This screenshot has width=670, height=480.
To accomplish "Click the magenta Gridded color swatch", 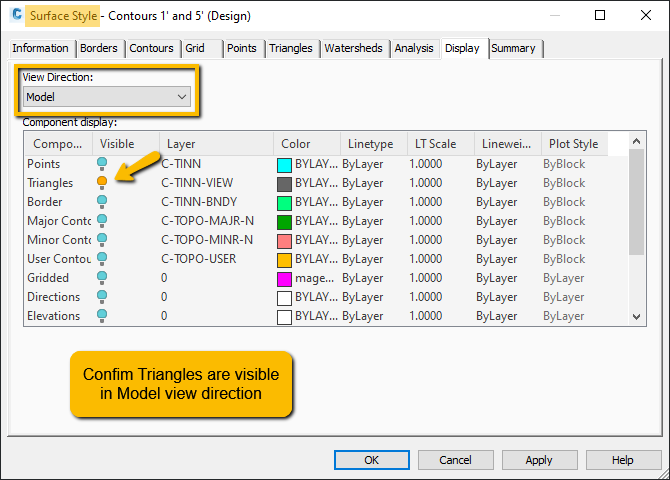I will tap(284, 279).
